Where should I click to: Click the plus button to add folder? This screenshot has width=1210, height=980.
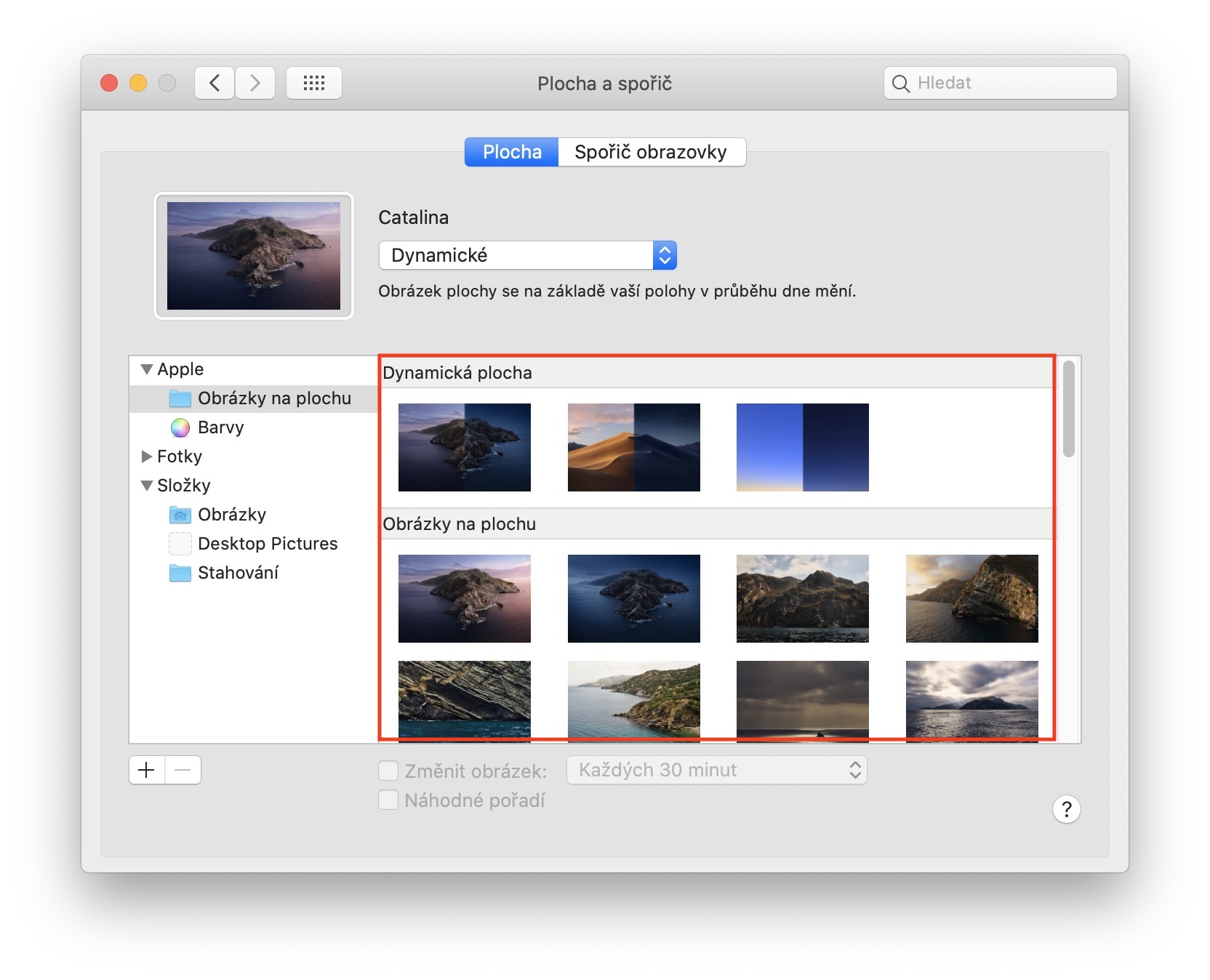pyautogui.click(x=147, y=770)
